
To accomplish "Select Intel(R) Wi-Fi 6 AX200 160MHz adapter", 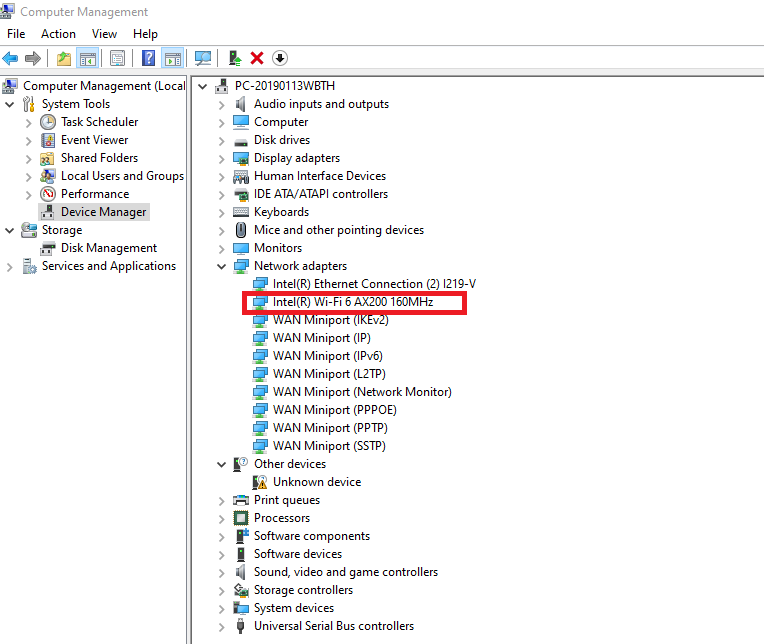I will [353, 302].
